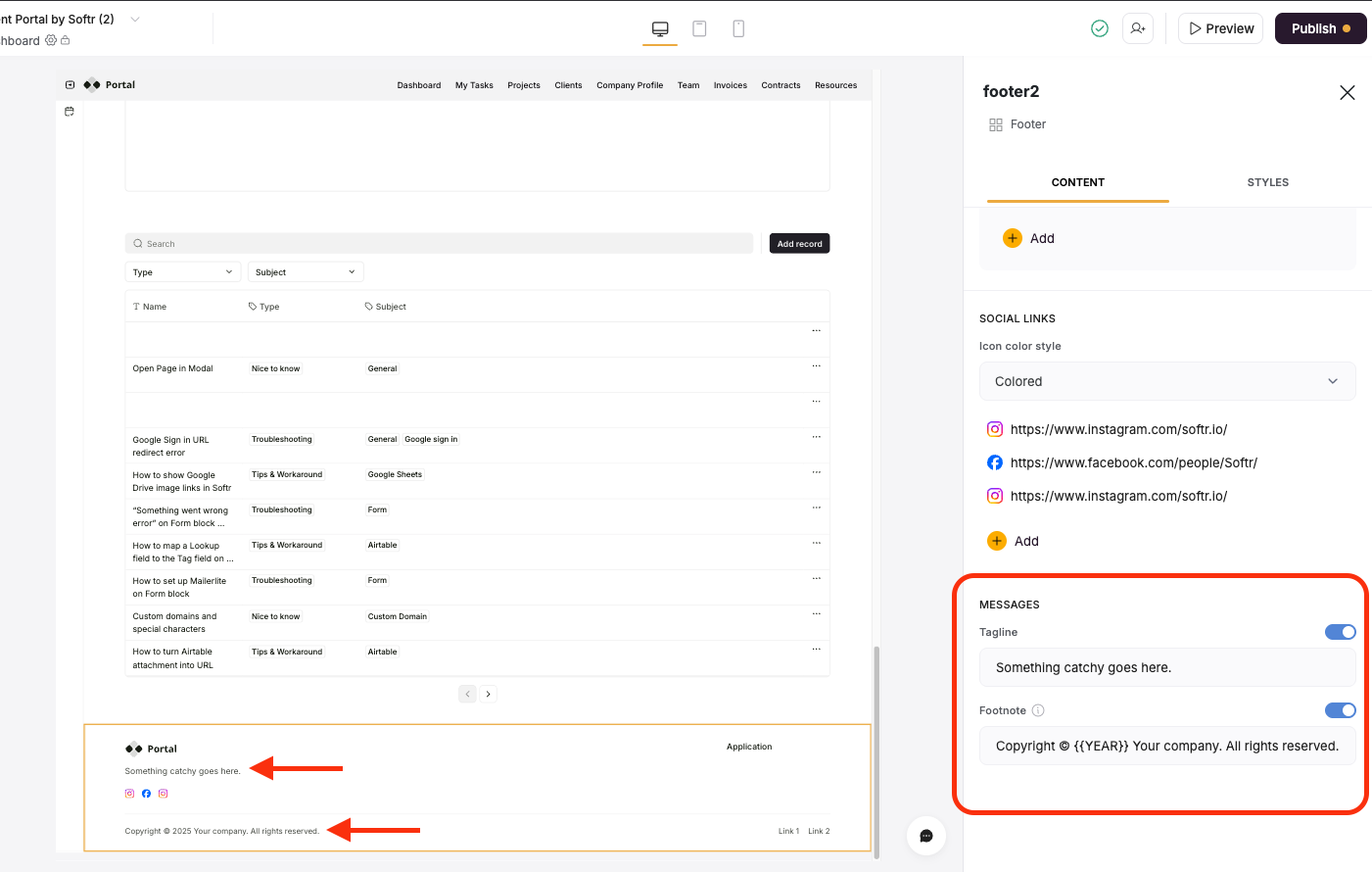Switch to tablet preview device icon

click(699, 29)
